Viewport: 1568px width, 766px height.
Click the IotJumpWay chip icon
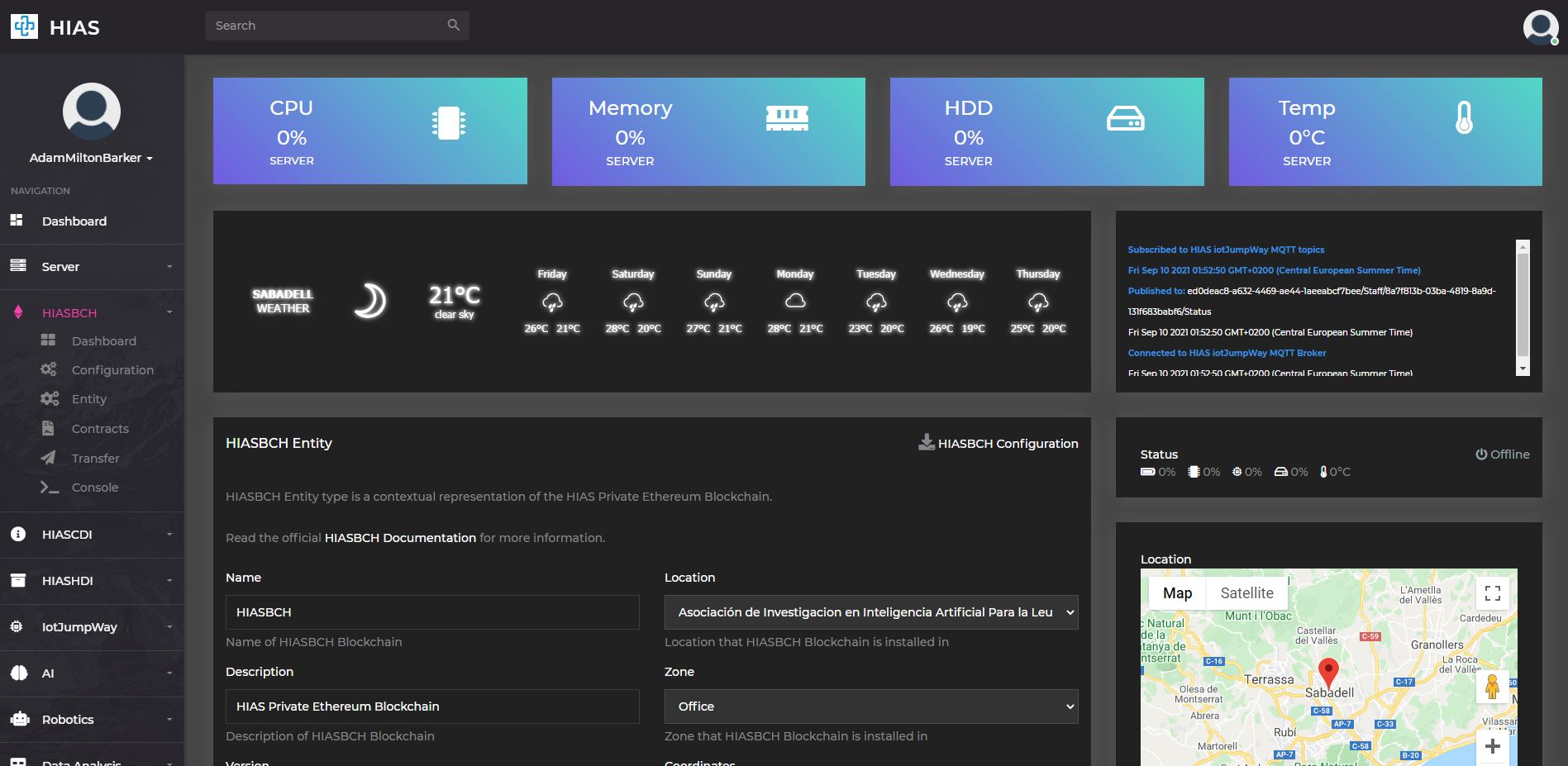pyautogui.click(x=17, y=626)
